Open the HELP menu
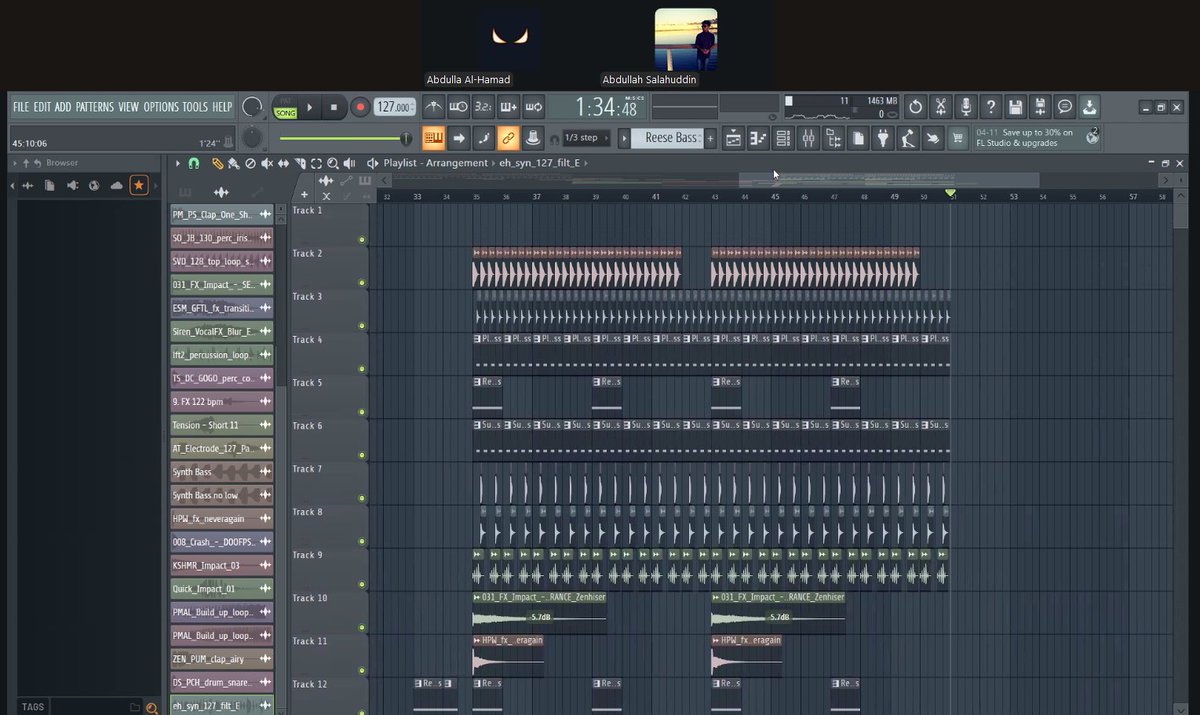The image size is (1200, 715). [222, 107]
